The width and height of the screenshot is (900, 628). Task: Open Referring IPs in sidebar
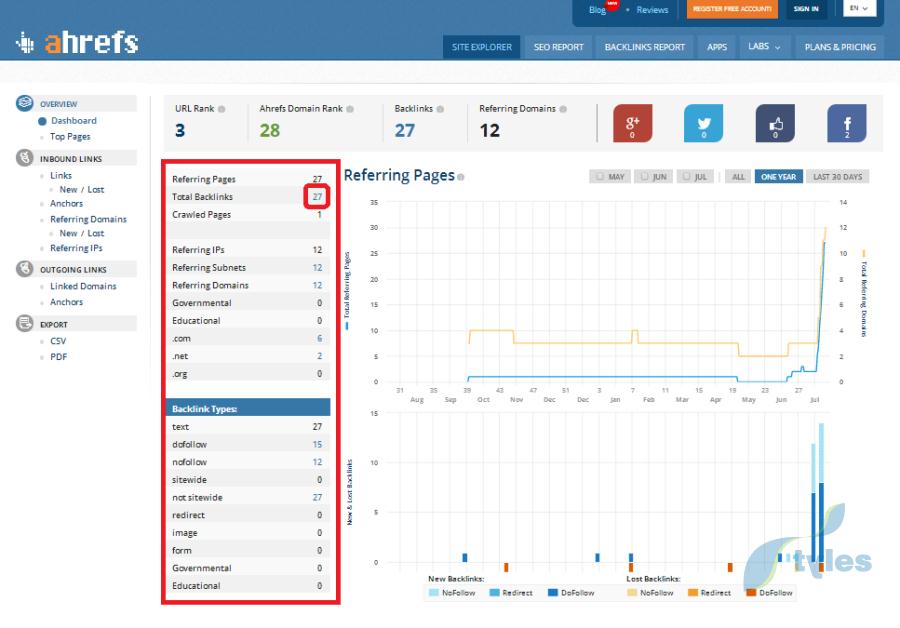tap(76, 248)
